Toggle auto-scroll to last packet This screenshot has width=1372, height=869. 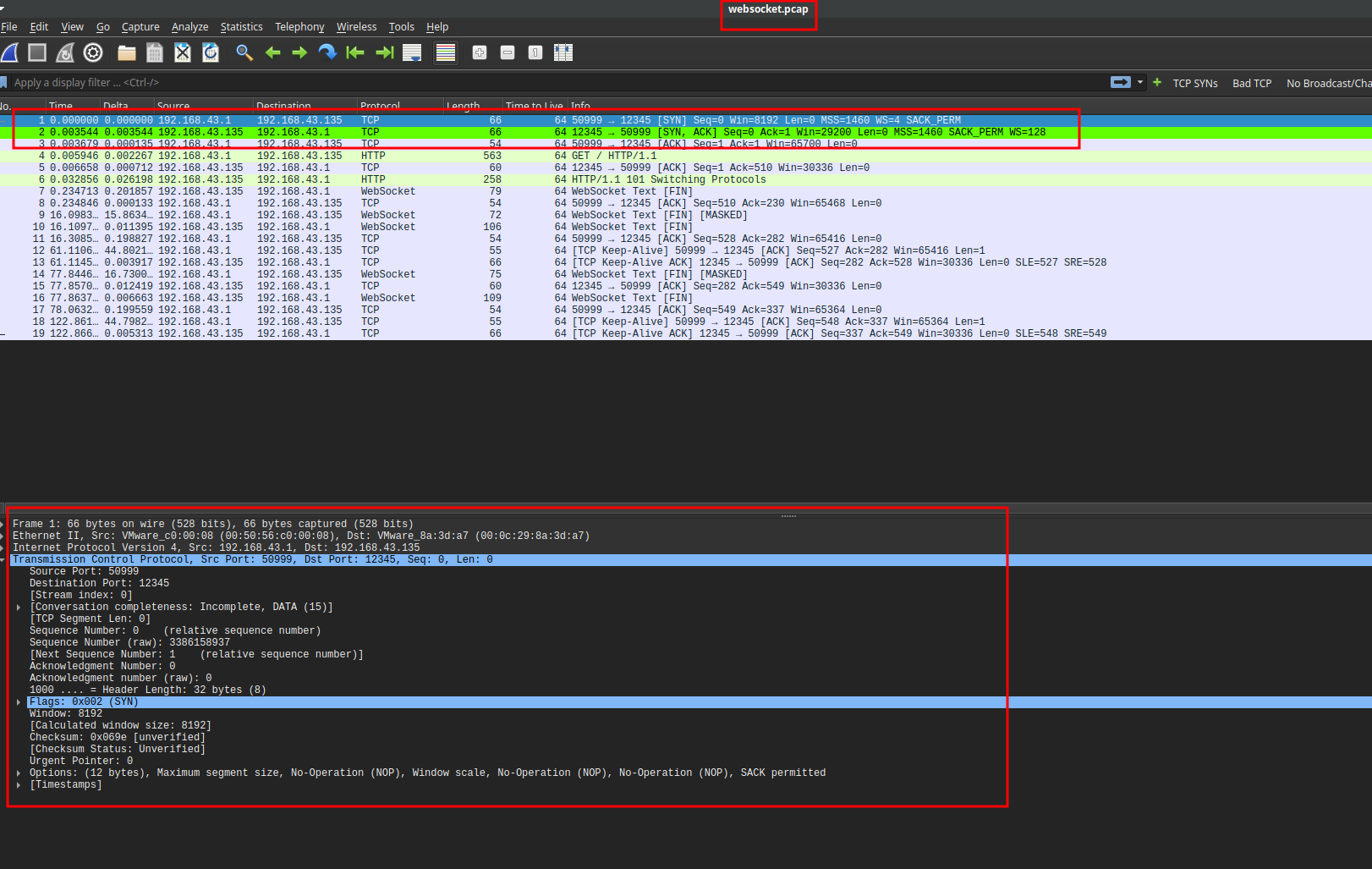coord(412,52)
